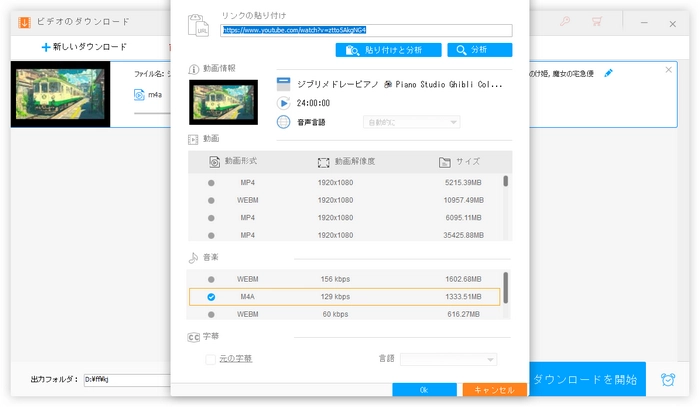Click the video resolution column icon

323,162
